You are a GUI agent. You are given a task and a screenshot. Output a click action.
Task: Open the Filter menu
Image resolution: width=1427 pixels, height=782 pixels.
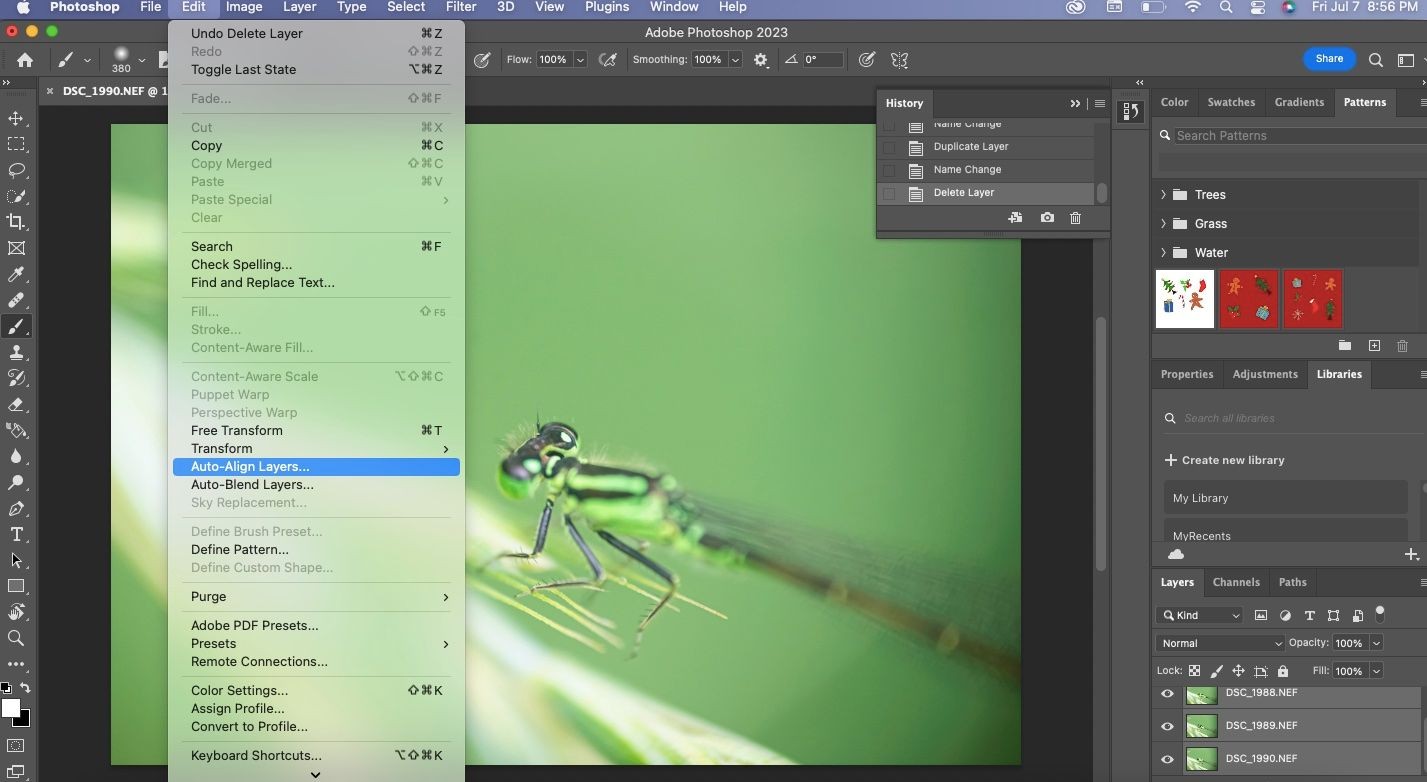point(460,7)
